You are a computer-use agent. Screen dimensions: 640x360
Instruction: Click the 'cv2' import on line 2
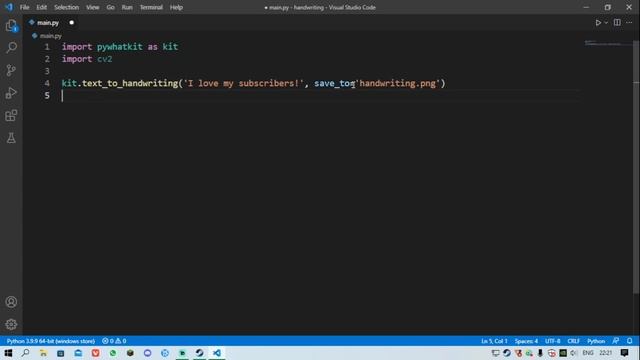point(104,59)
